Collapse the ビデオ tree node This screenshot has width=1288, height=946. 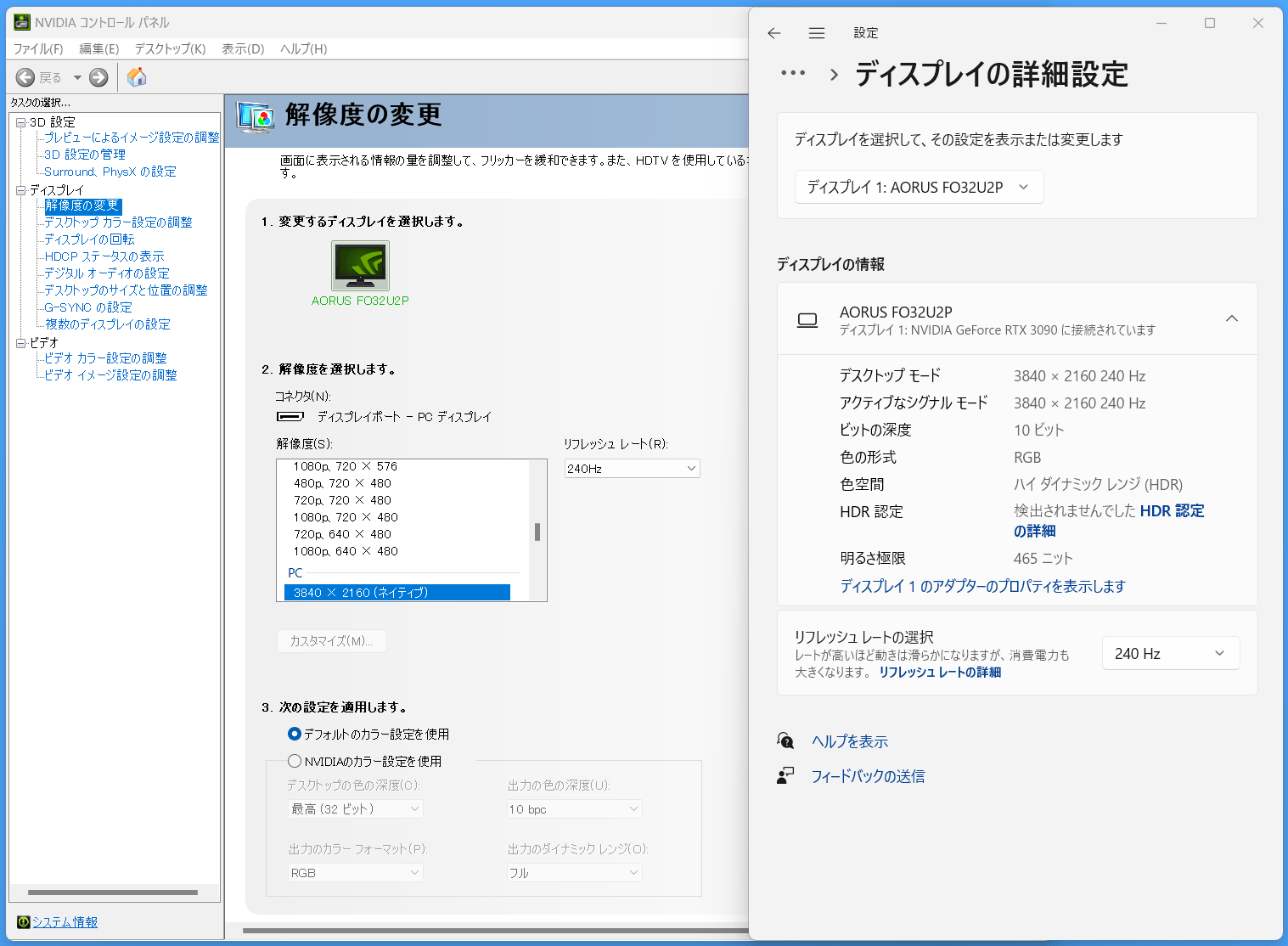pyautogui.click(x=20, y=343)
